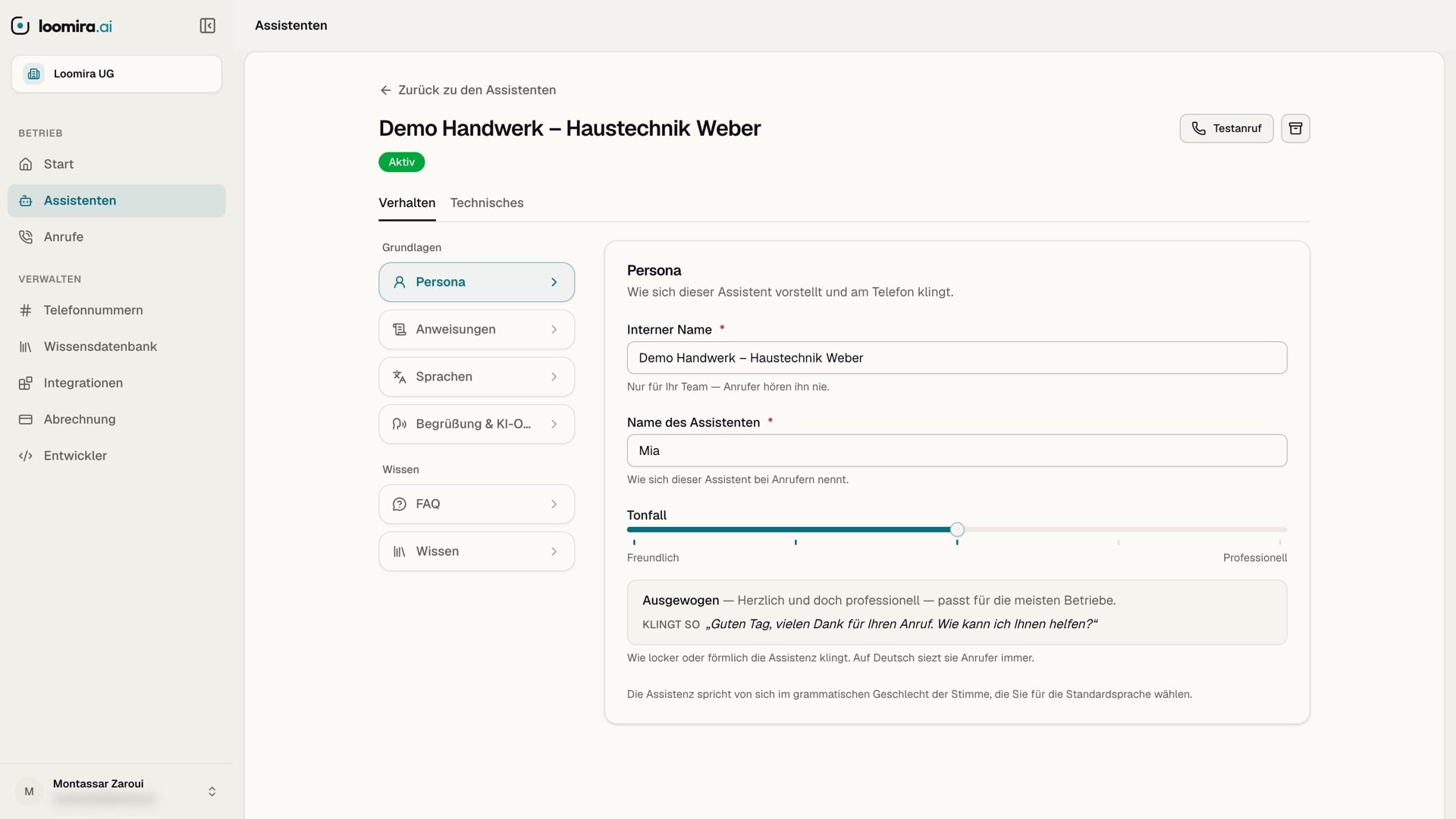Click the Aktiv status badge

pos(402,162)
